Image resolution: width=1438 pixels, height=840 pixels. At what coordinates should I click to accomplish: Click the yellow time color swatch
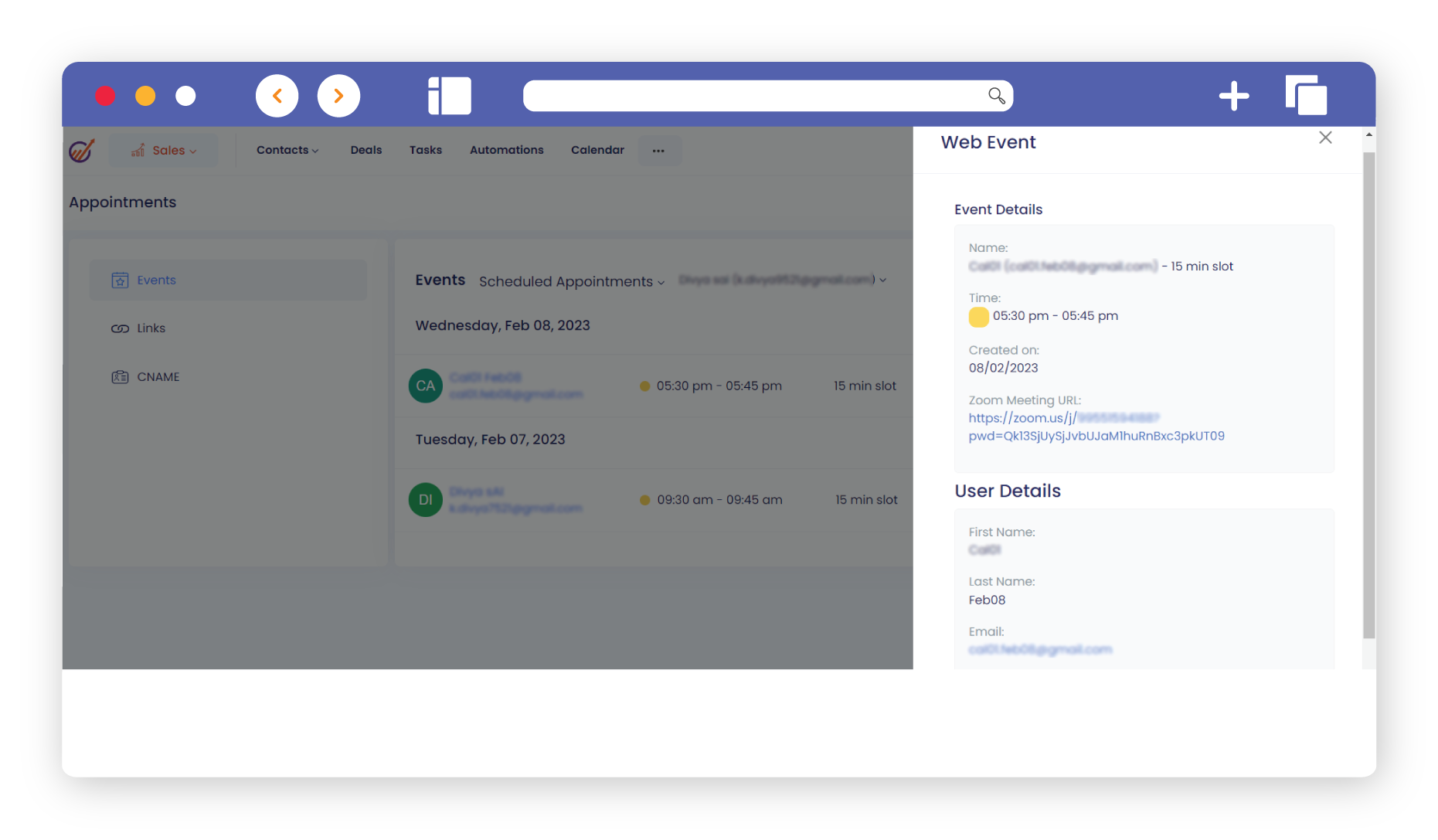(x=978, y=317)
